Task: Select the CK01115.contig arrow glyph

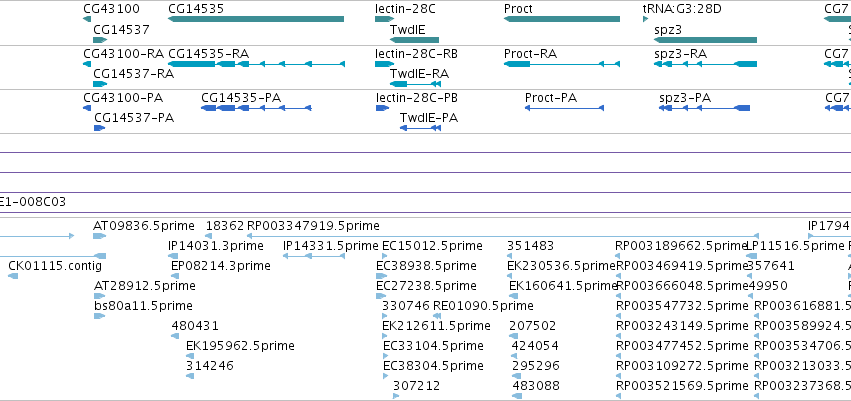Action: coord(13,276)
